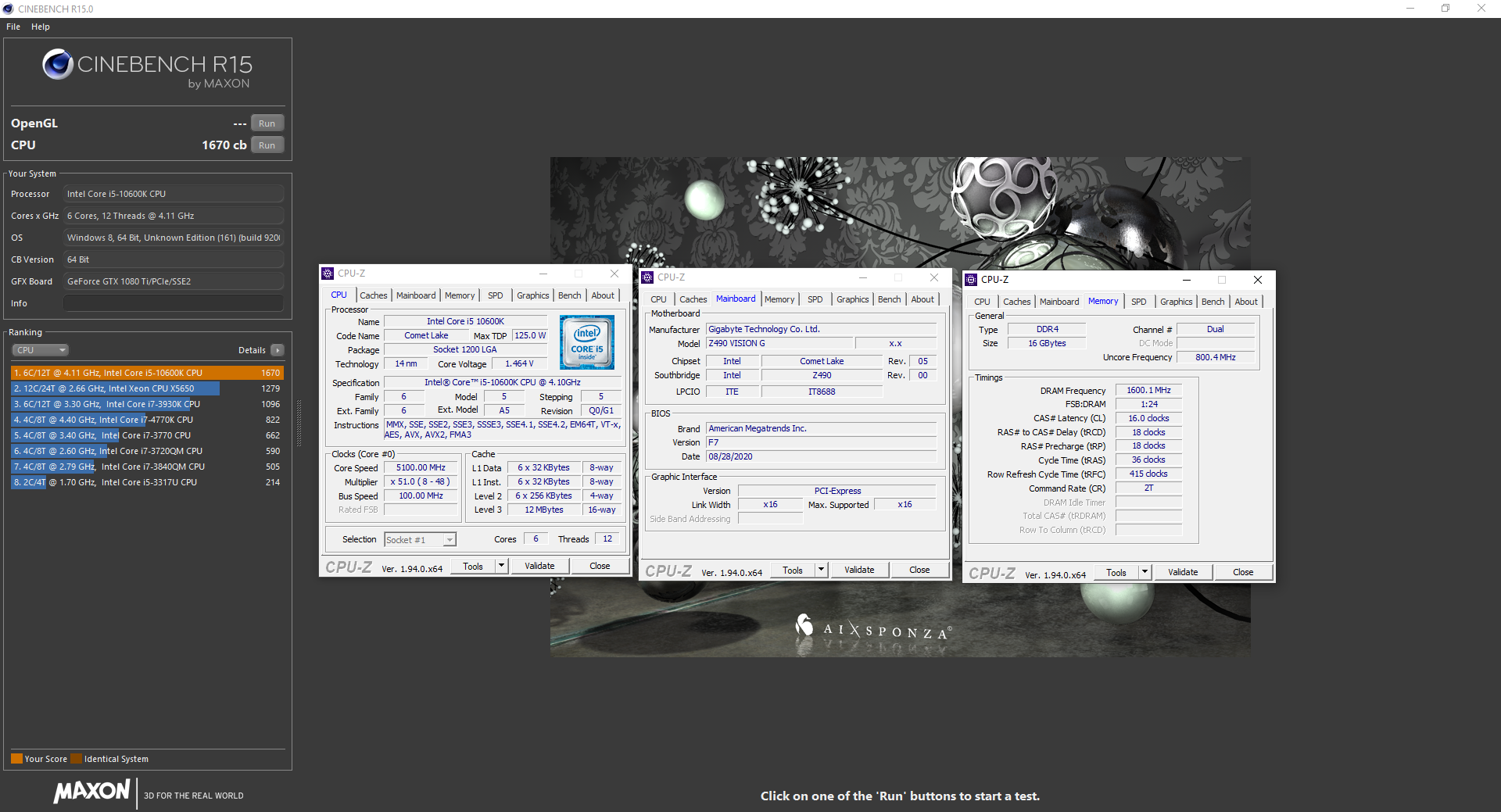Open the Help menu
Screen dimensions: 1501x812
coord(41,27)
